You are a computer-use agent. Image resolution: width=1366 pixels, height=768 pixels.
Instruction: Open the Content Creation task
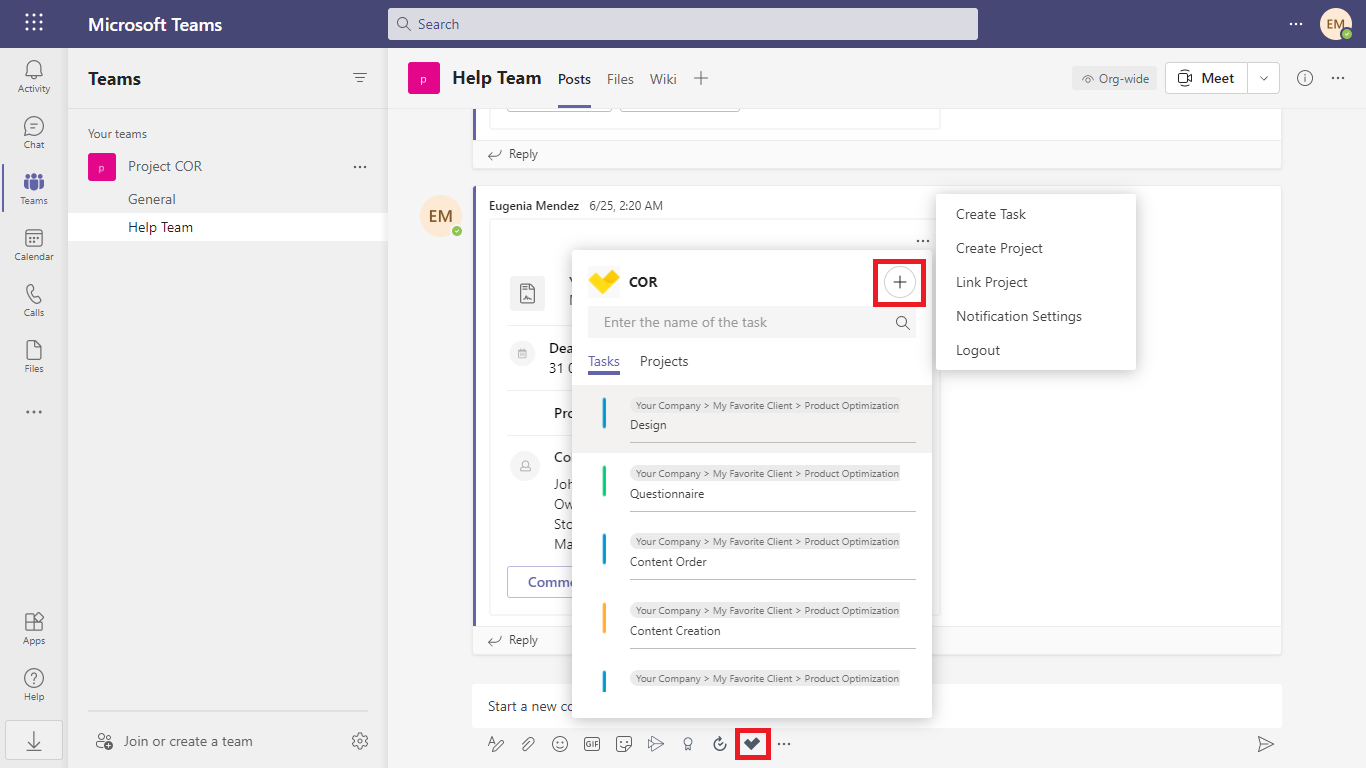(752, 624)
